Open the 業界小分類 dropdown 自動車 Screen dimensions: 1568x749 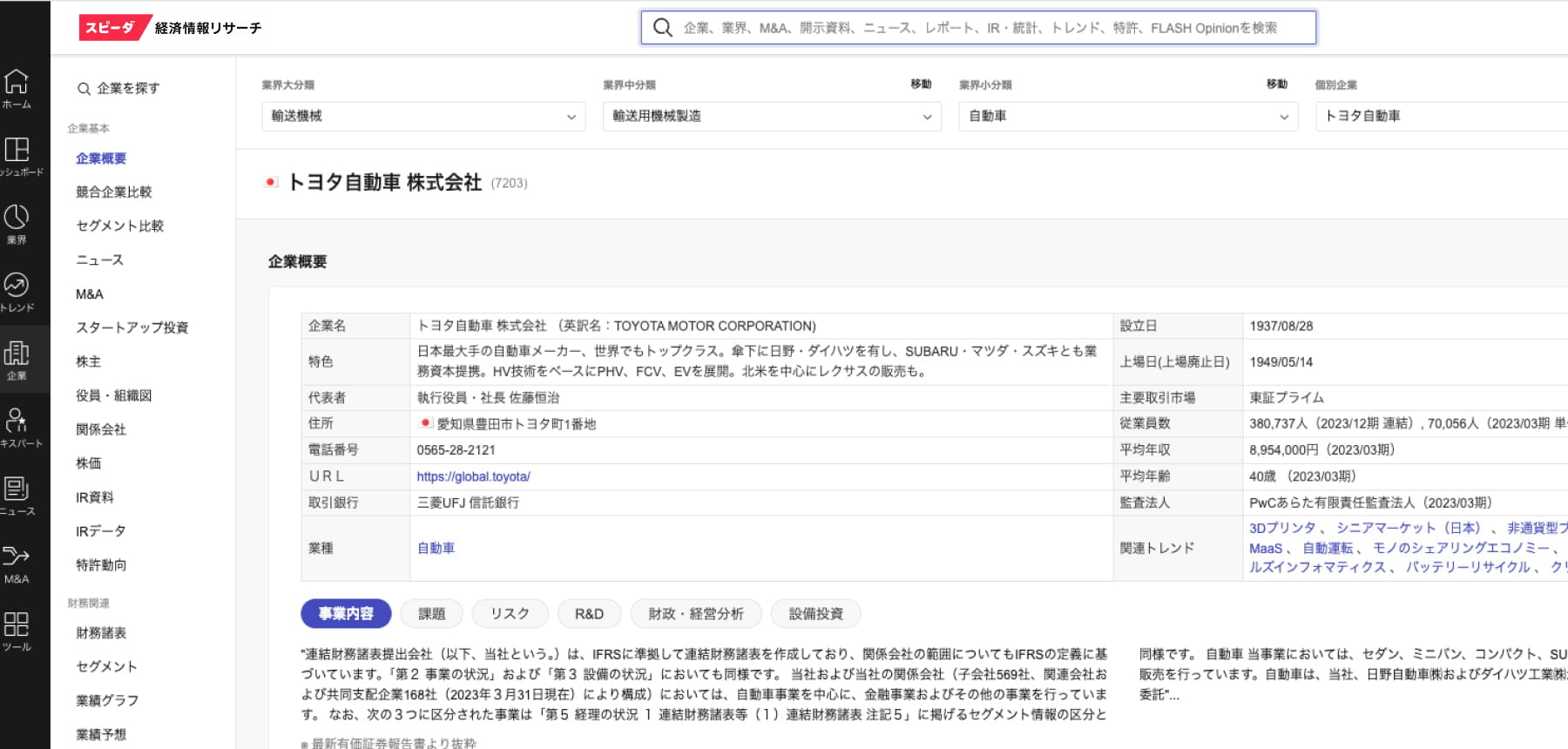[x=1128, y=116]
